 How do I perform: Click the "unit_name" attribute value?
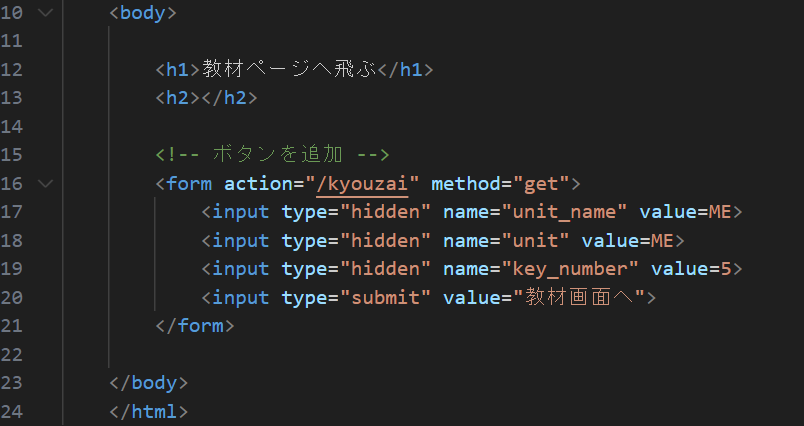(x=566, y=212)
